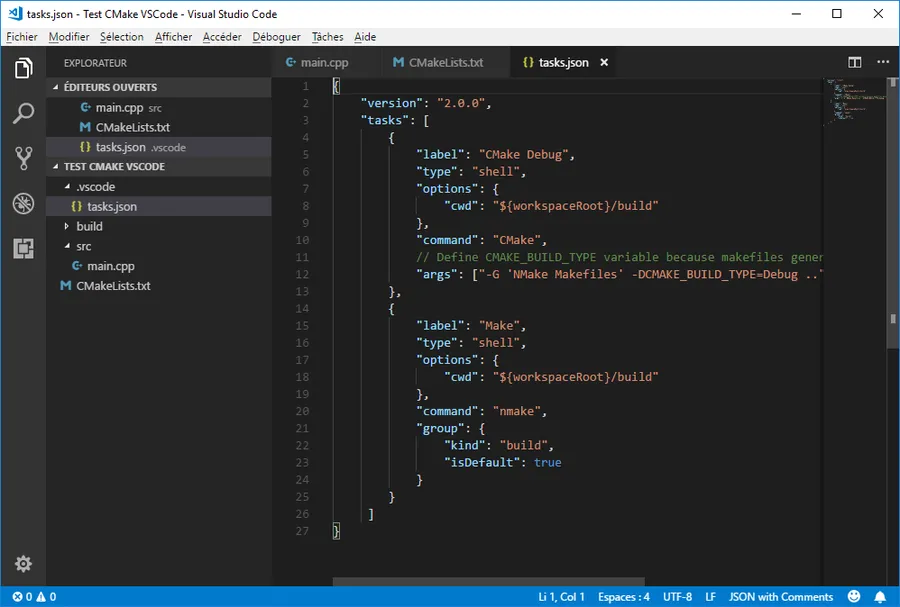Screen dimensions: 900x607
Task: Open the Extensions view in activity bar
Action: coord(23,248)
